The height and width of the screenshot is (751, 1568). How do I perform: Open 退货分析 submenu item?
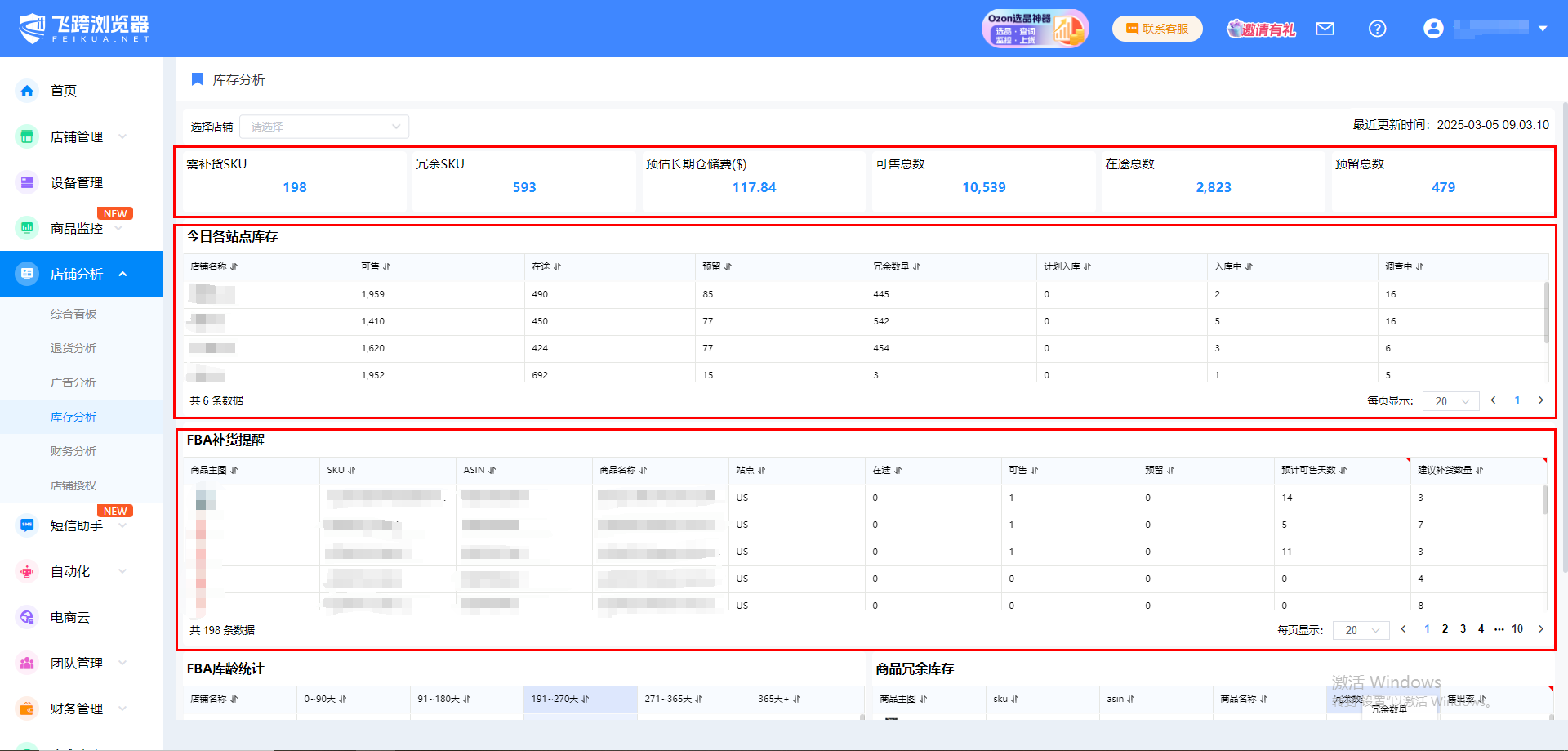click(x=73, y=348)
